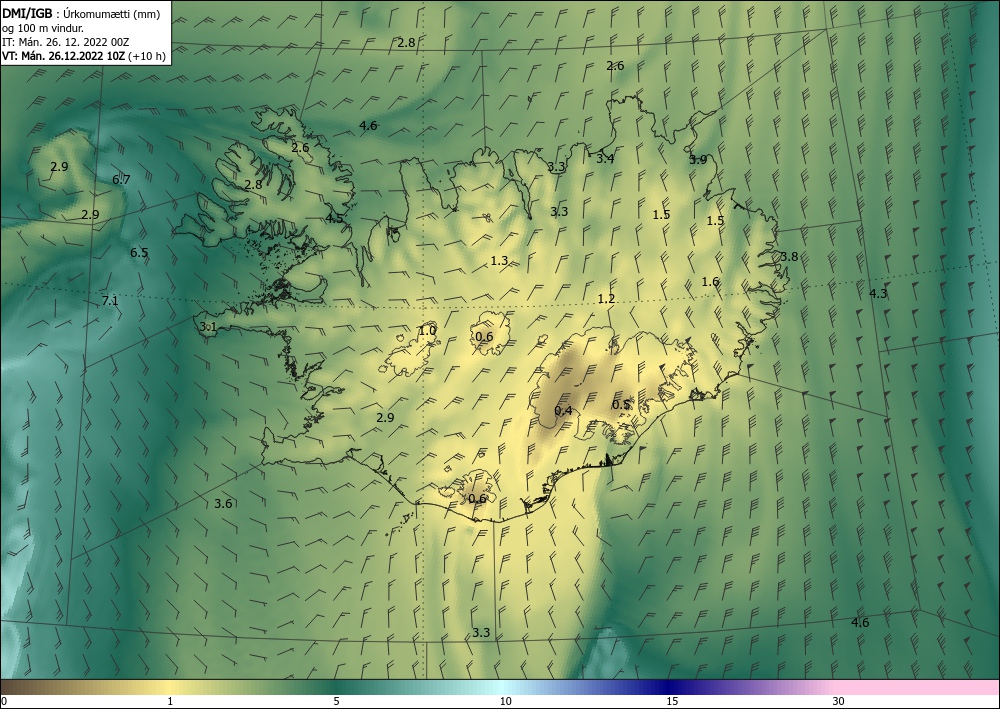Select the 1.0 value on Langjökull glacier
The image size is (1000, 709).
pos(427,331)
